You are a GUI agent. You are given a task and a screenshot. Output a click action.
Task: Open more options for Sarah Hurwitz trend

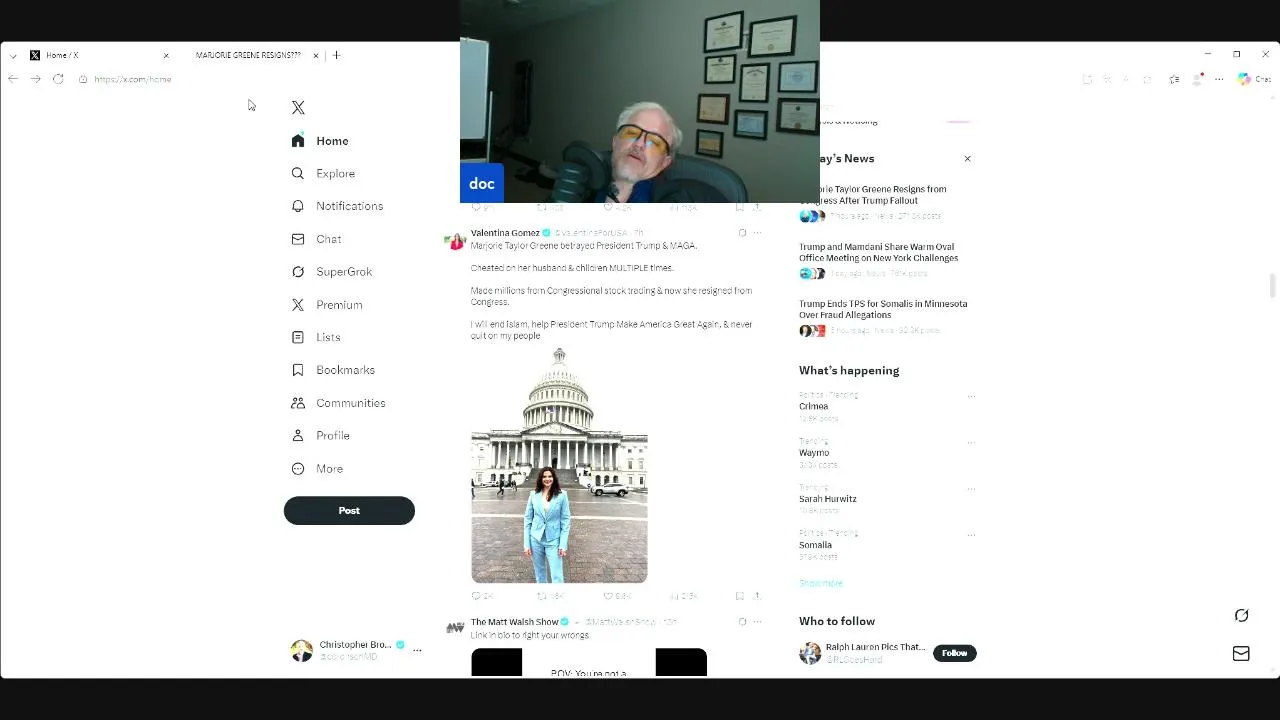[971, 489]
